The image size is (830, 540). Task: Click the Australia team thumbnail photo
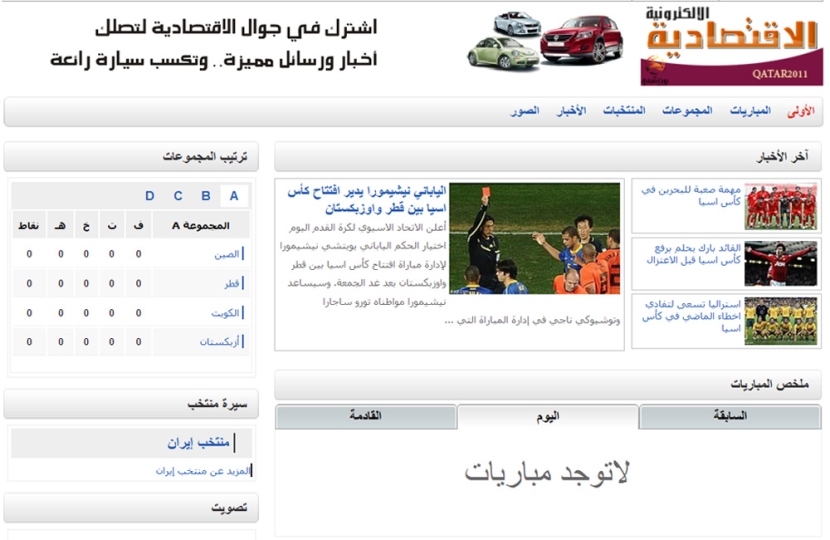(781, 321)
